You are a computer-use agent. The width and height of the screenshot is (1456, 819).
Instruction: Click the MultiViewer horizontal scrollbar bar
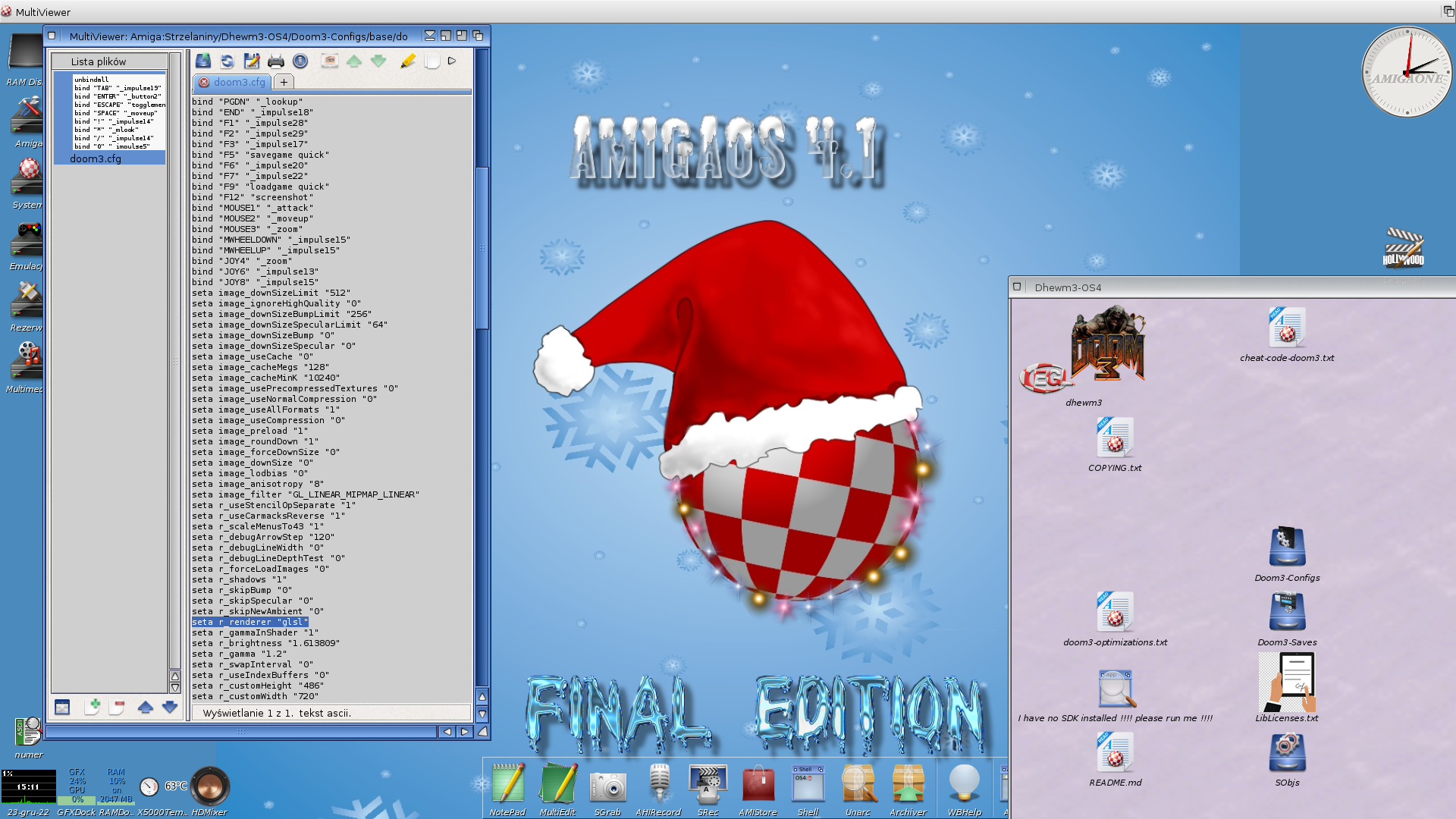click(x=241, y=732)
